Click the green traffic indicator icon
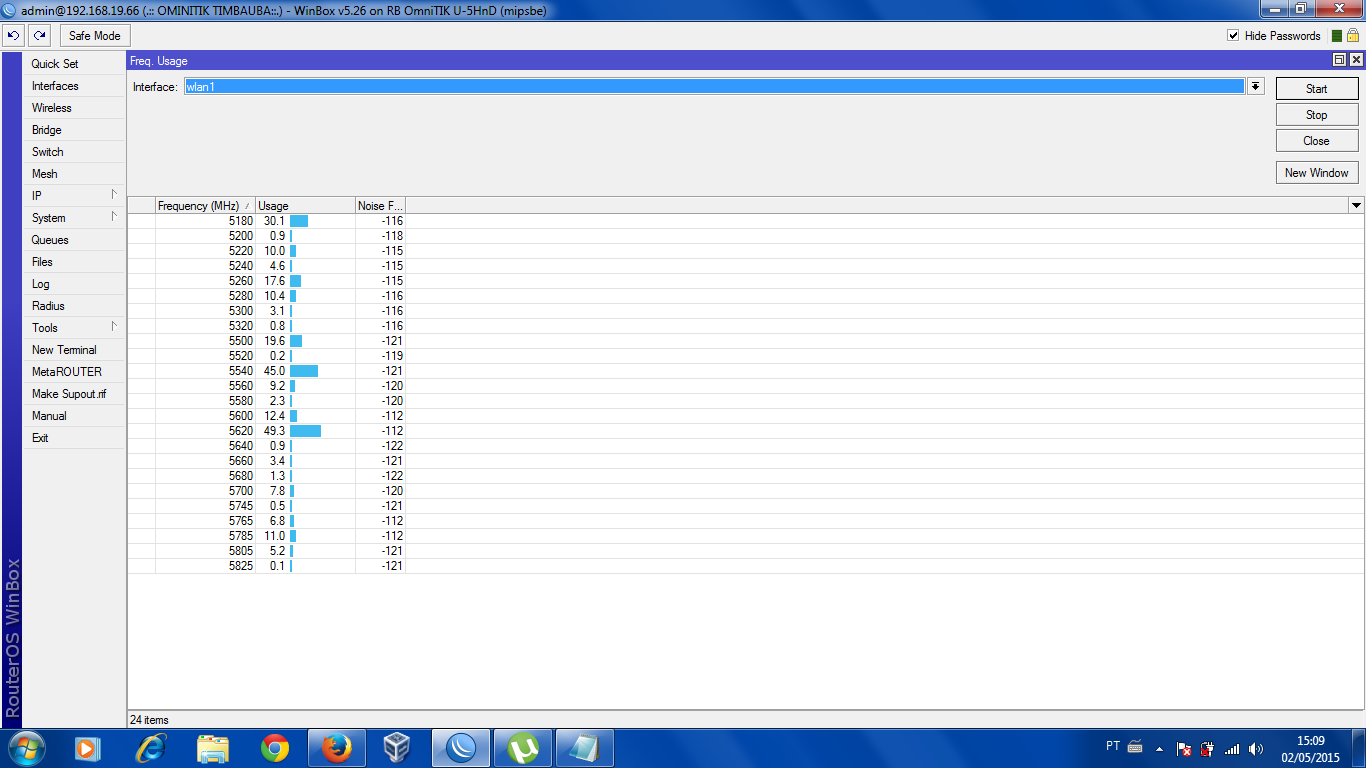Screen dimensions: 1366x768 (x=1337, y=36)
